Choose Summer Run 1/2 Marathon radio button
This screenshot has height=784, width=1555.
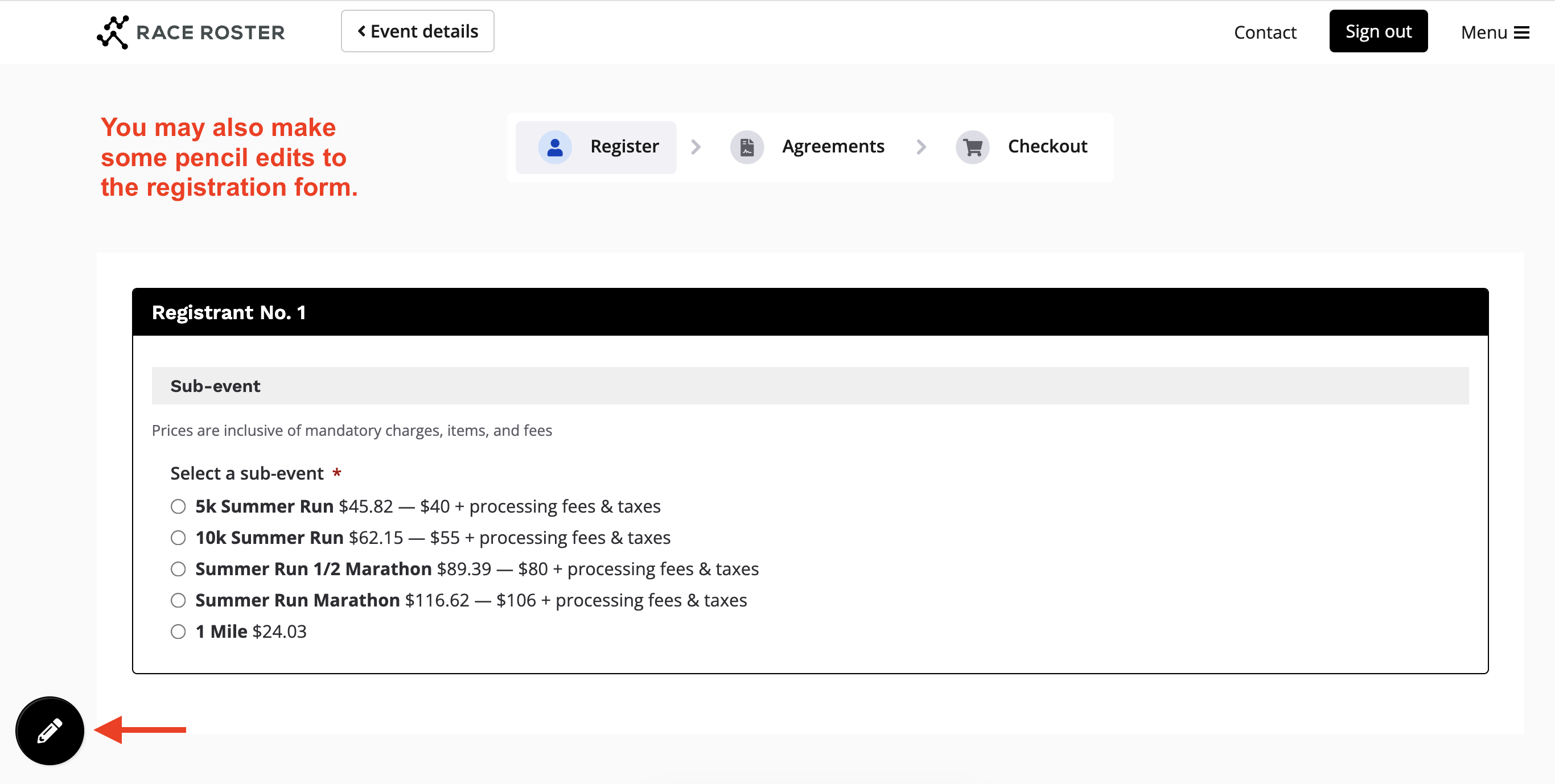coord(178,568)
